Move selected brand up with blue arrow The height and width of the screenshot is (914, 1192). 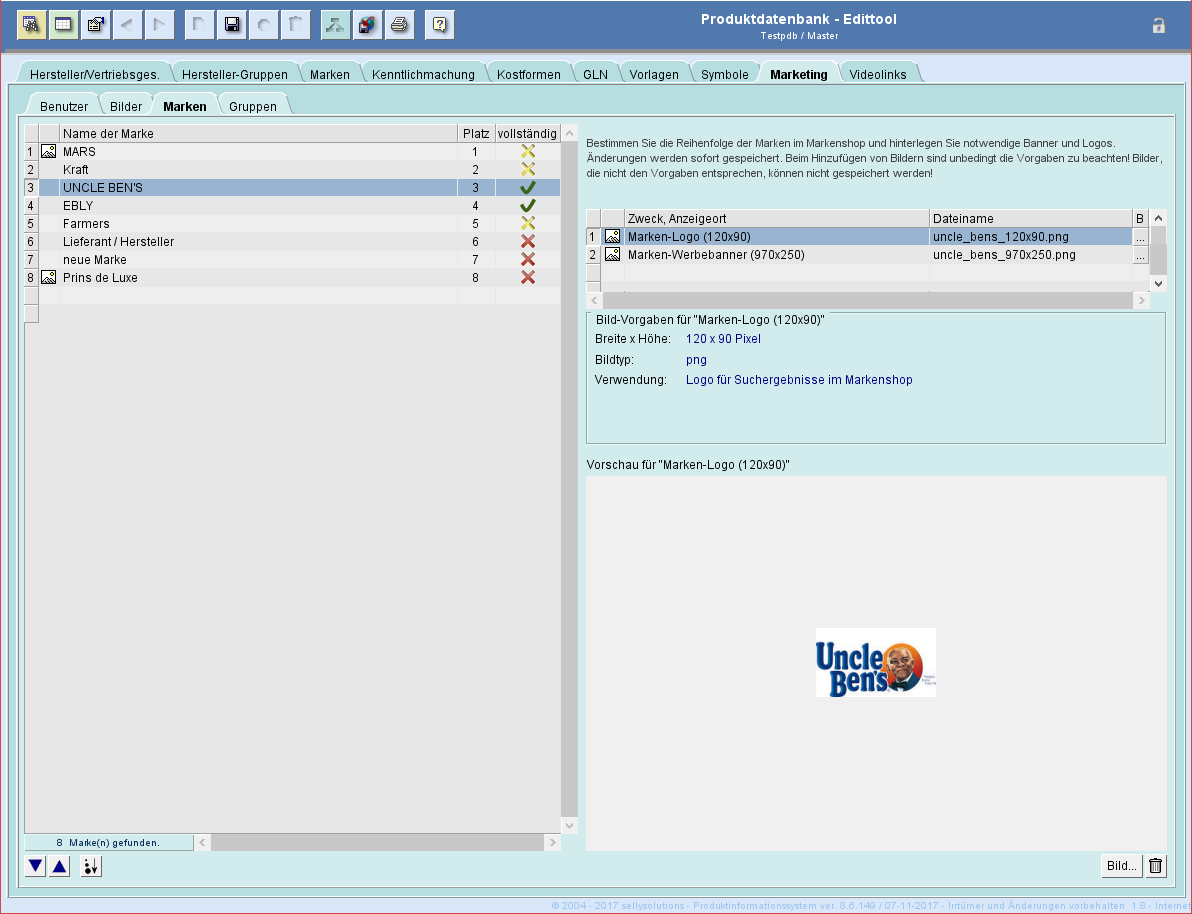(x=60, y=865)
